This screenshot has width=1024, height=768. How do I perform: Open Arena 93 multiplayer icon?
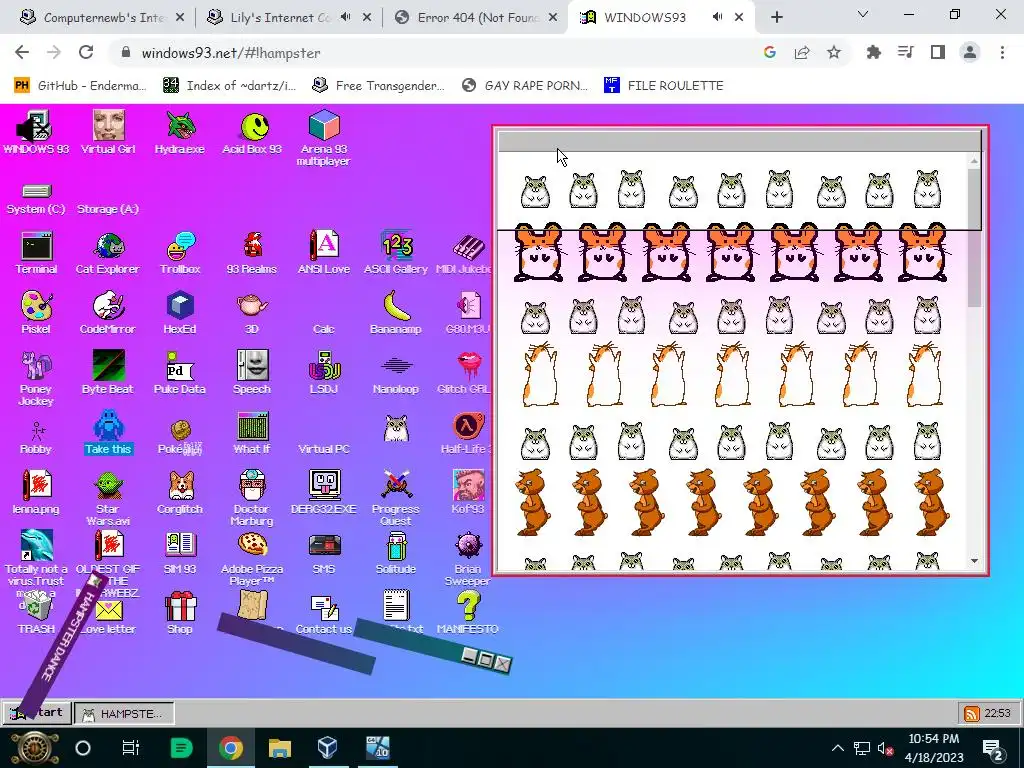tap(324, 138)
